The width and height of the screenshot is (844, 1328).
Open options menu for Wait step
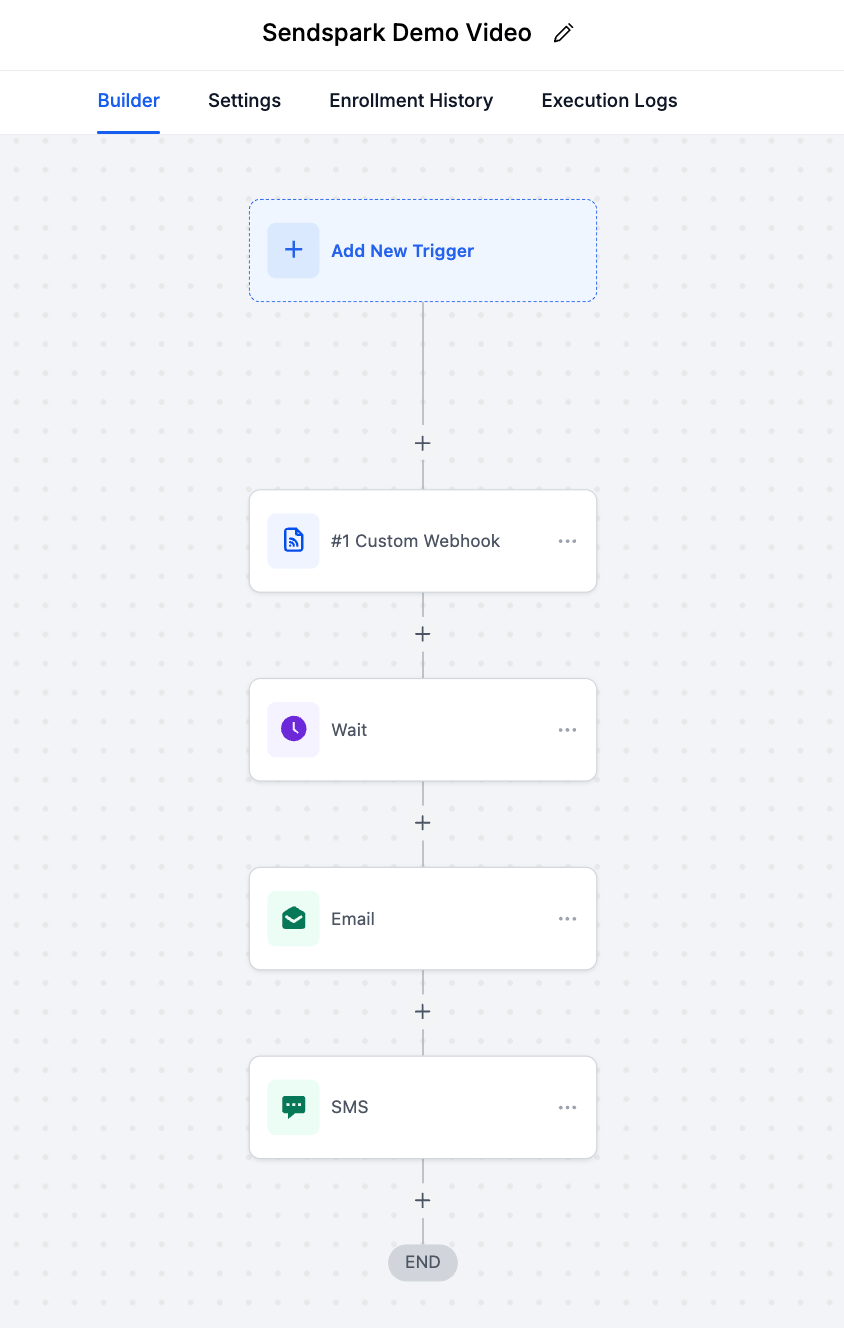pyautogui.click(x=567, y=730)
